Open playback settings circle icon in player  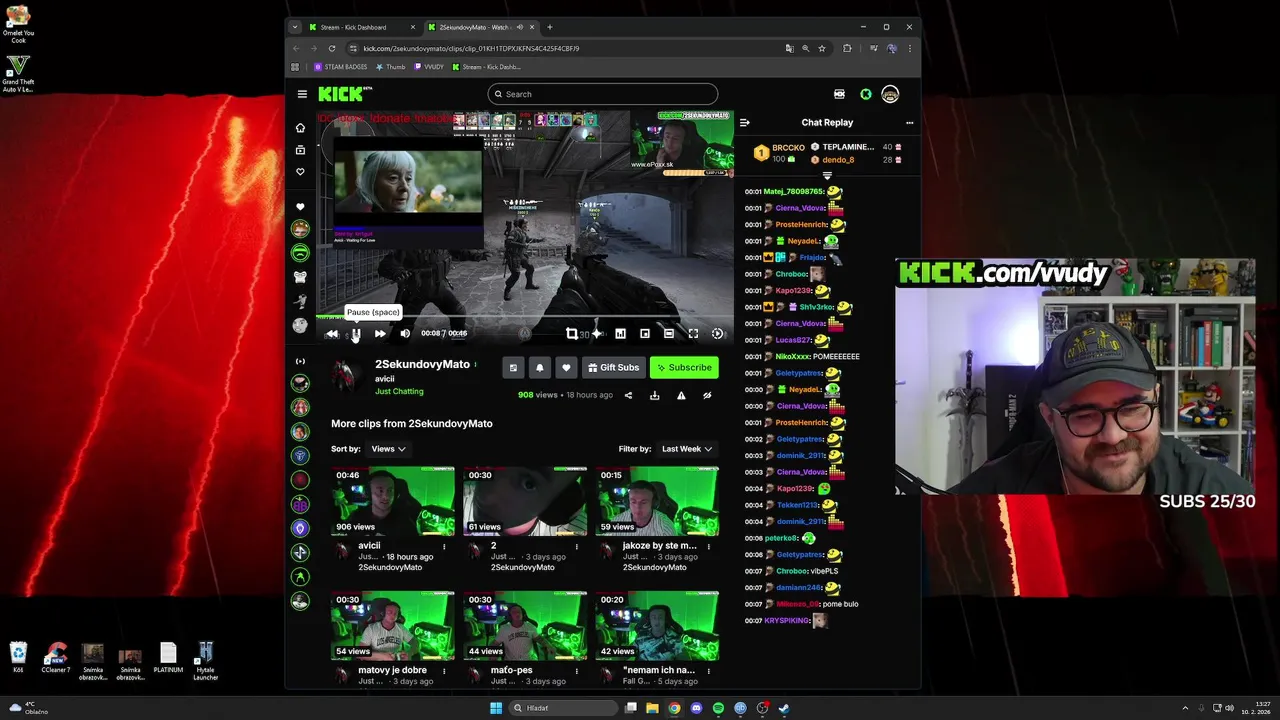click(717, 334)
